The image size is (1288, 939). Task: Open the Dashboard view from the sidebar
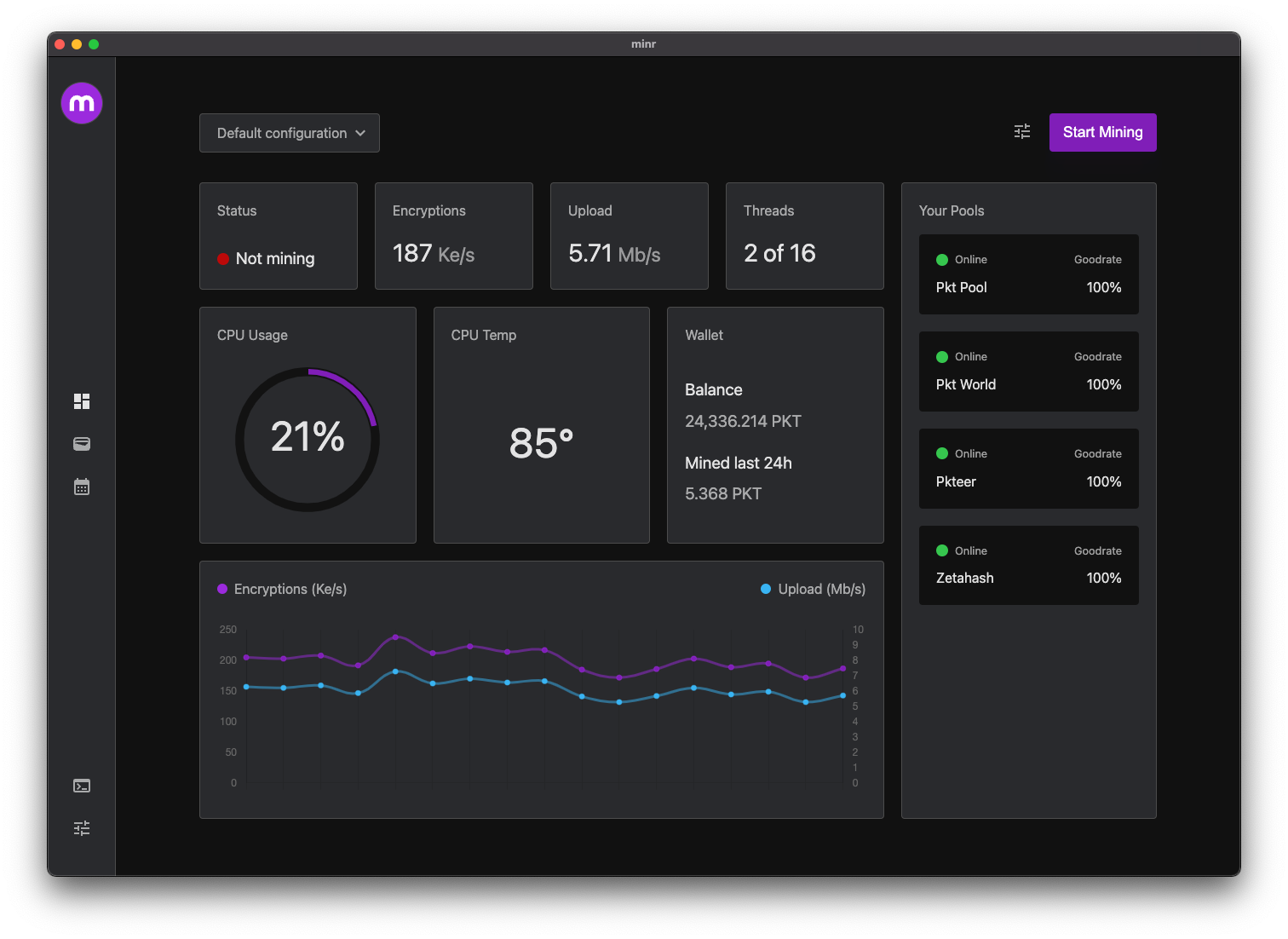tap(81, 400)
